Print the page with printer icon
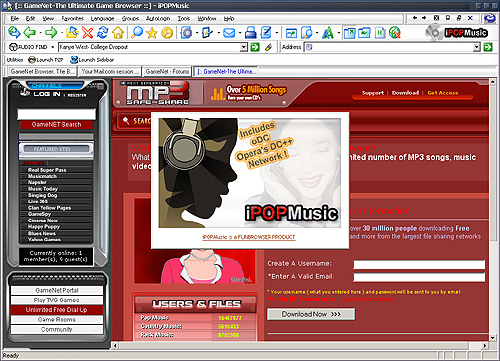 [x=250, y=33]
